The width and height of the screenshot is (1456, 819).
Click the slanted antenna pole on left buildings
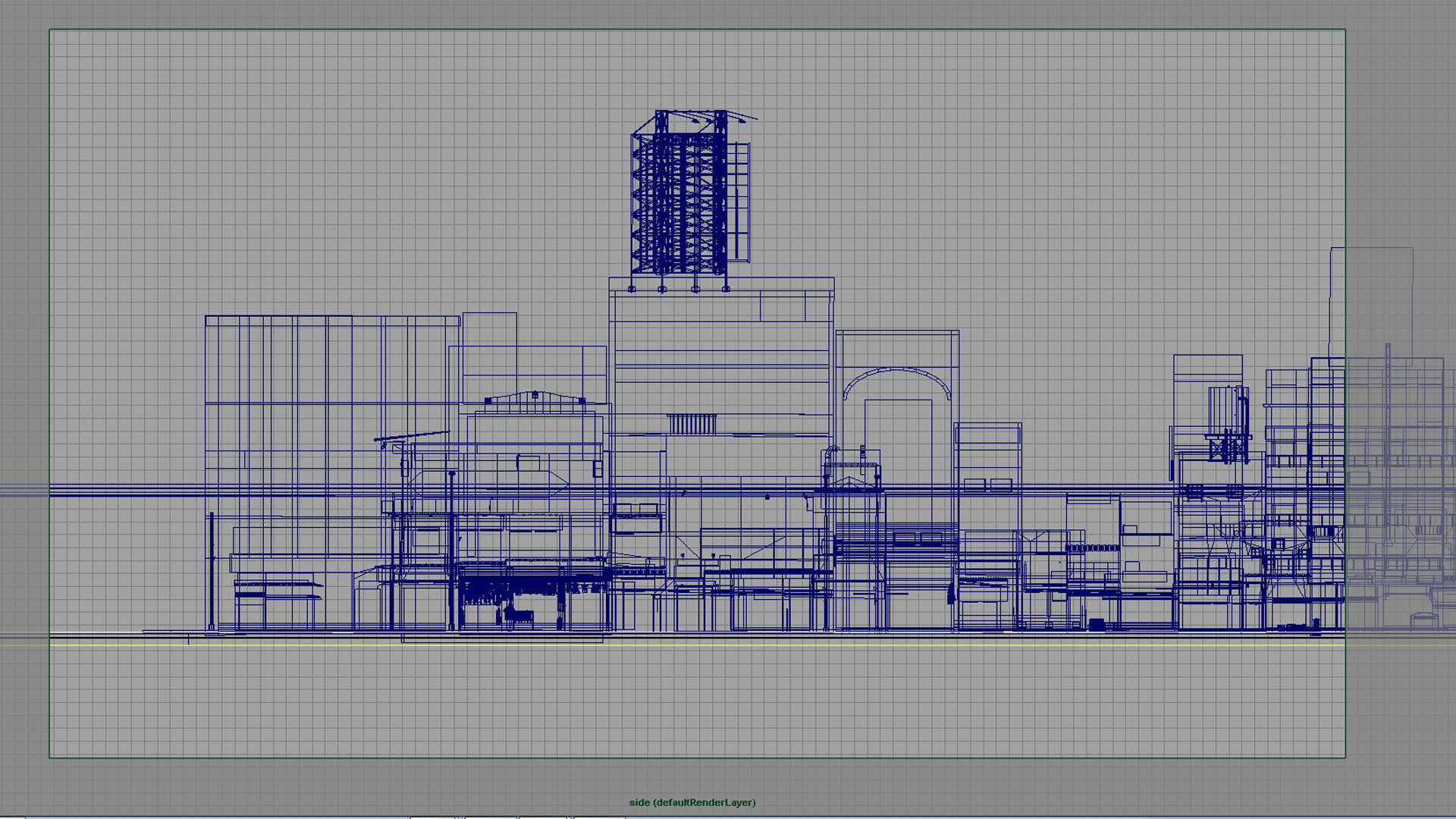point(411,437)
